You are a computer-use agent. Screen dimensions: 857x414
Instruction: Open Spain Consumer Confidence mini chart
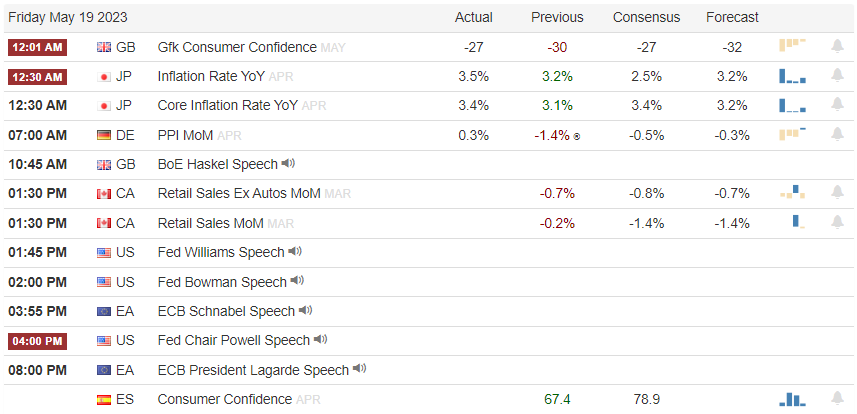point(793,400)
